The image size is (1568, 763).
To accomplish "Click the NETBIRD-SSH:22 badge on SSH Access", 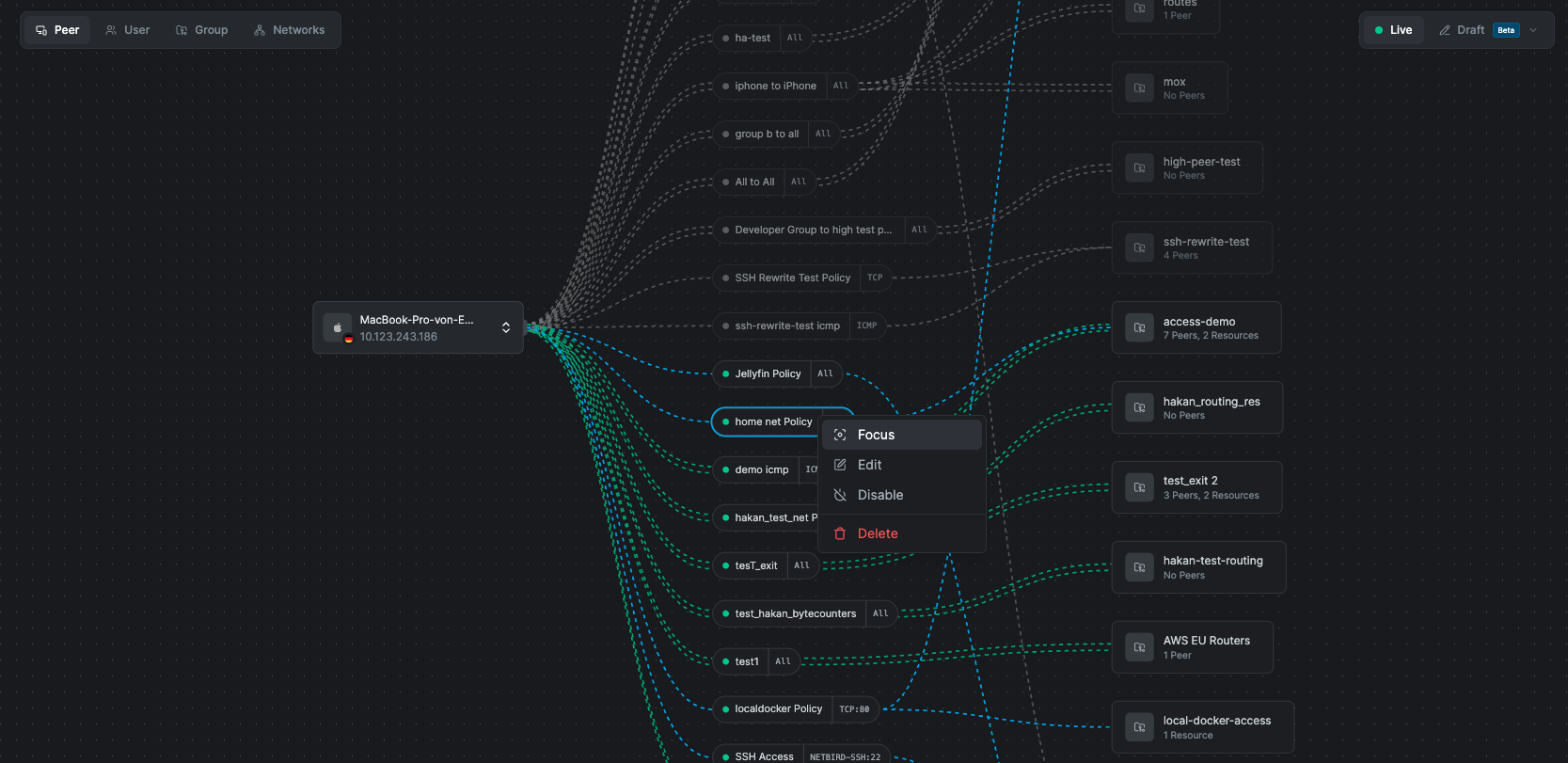I will [845, 756].
